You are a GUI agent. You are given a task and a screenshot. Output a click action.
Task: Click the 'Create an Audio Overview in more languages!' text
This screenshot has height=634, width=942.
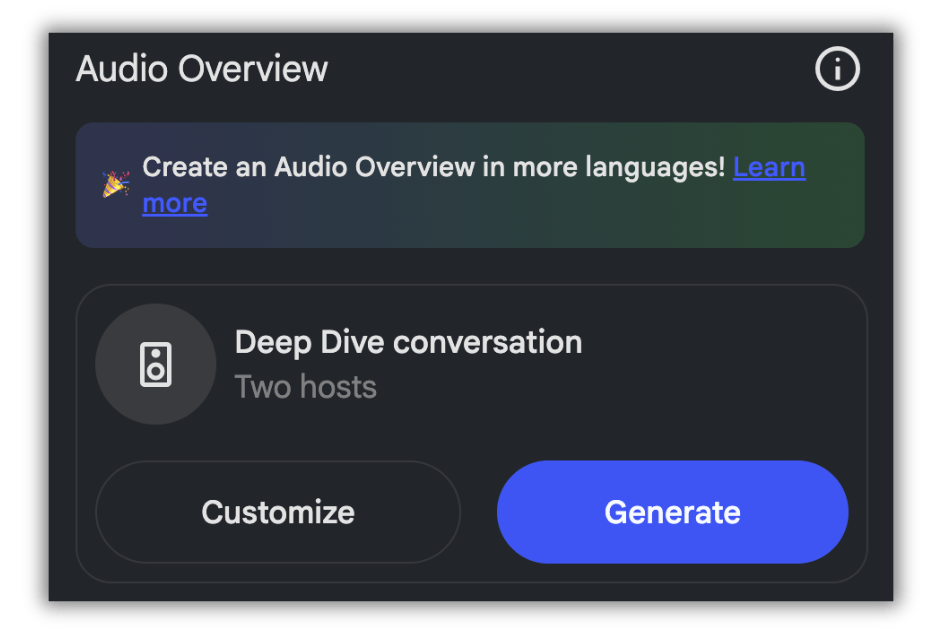[x=434, y=167]
